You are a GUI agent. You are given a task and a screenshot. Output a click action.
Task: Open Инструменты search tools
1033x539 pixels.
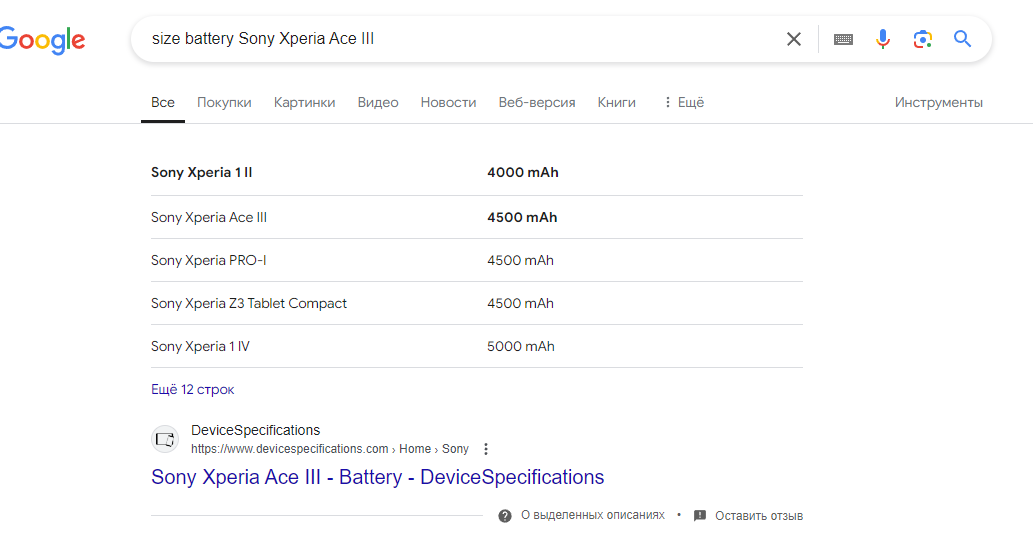[939, 102]
